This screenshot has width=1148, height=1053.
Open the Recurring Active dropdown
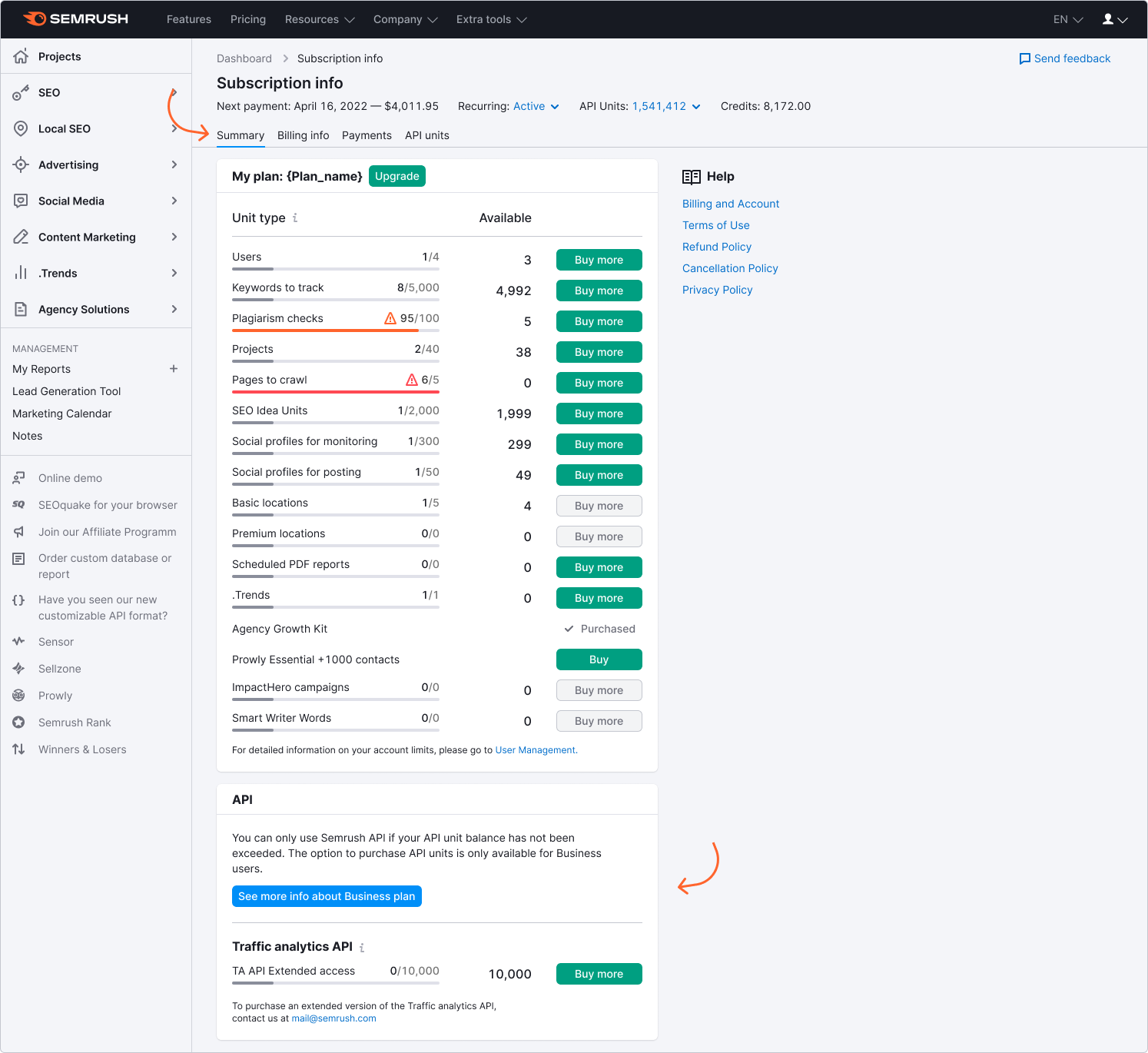[x=536, y=107]
